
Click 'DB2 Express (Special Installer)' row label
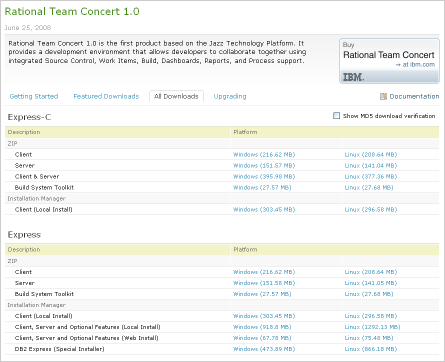pos(59,349)
